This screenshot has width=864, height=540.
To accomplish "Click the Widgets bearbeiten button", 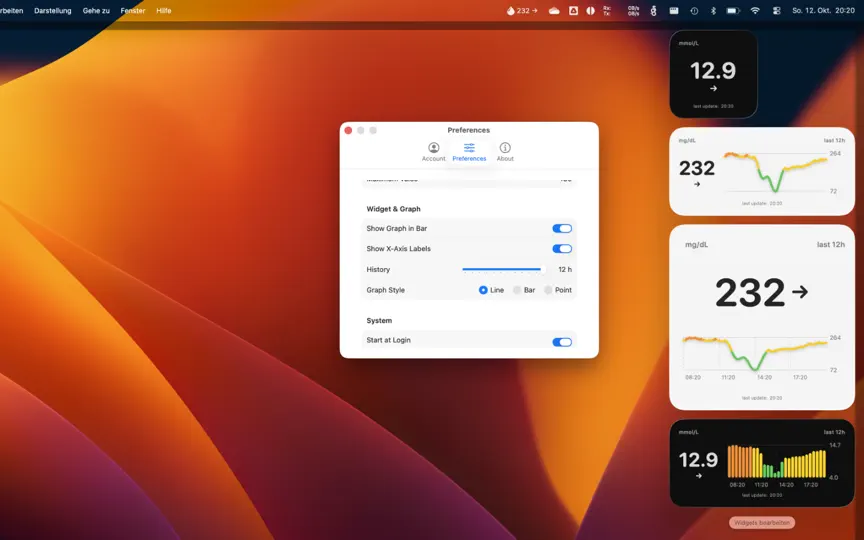I will pos(762,522).
